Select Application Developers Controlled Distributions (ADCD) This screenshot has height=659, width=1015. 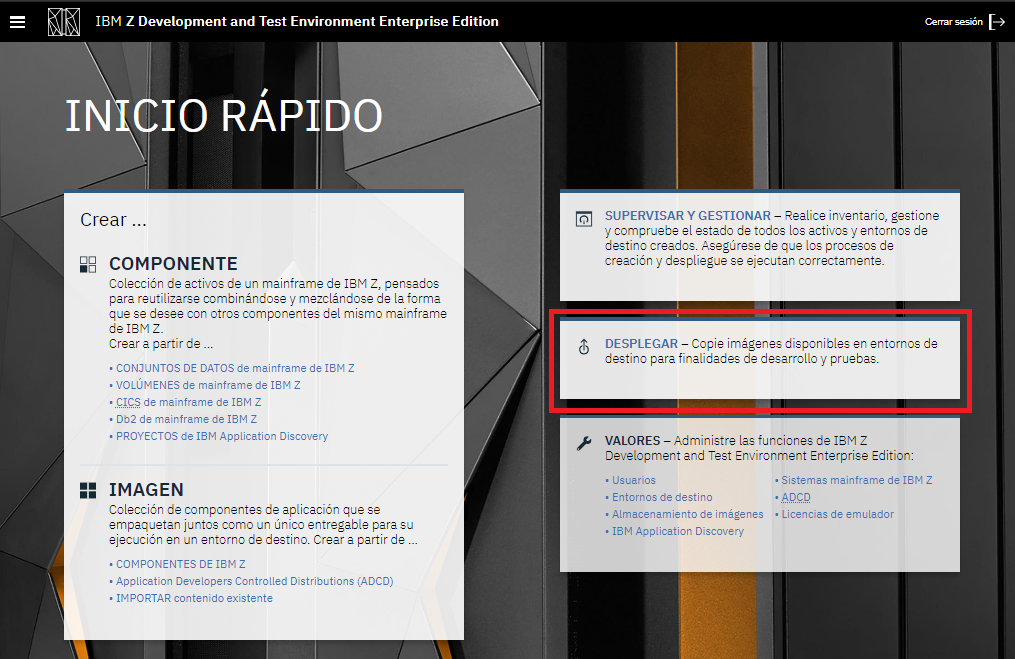point(254,581)
